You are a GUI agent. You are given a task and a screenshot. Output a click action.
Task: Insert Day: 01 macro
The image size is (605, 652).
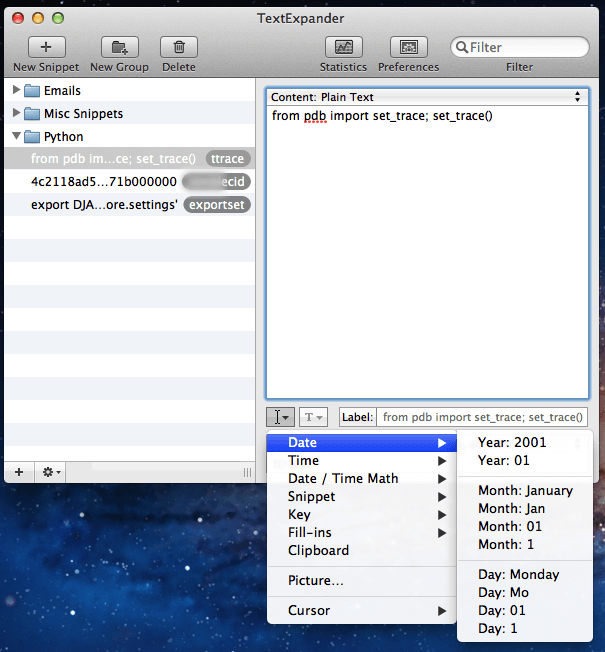tap(525, 610)
